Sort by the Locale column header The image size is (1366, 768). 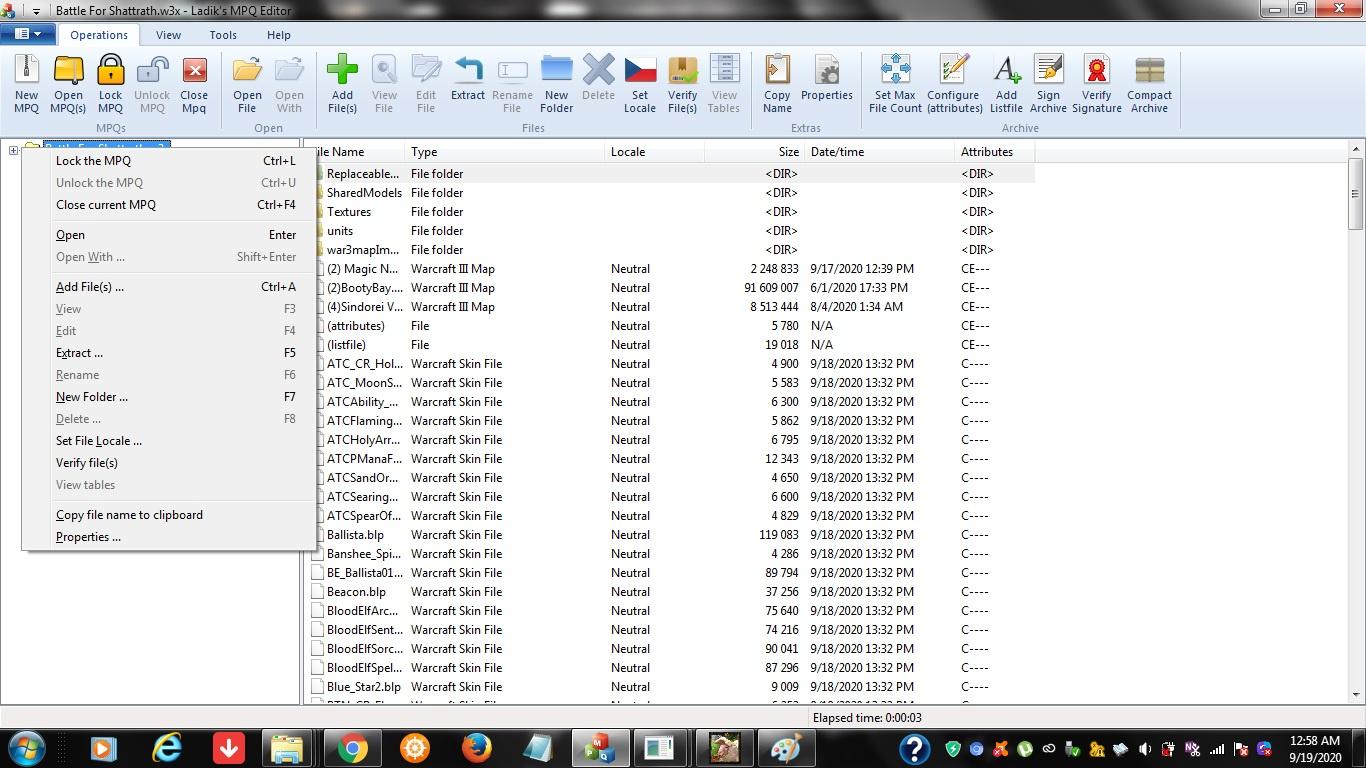click(x=655, y=152)
